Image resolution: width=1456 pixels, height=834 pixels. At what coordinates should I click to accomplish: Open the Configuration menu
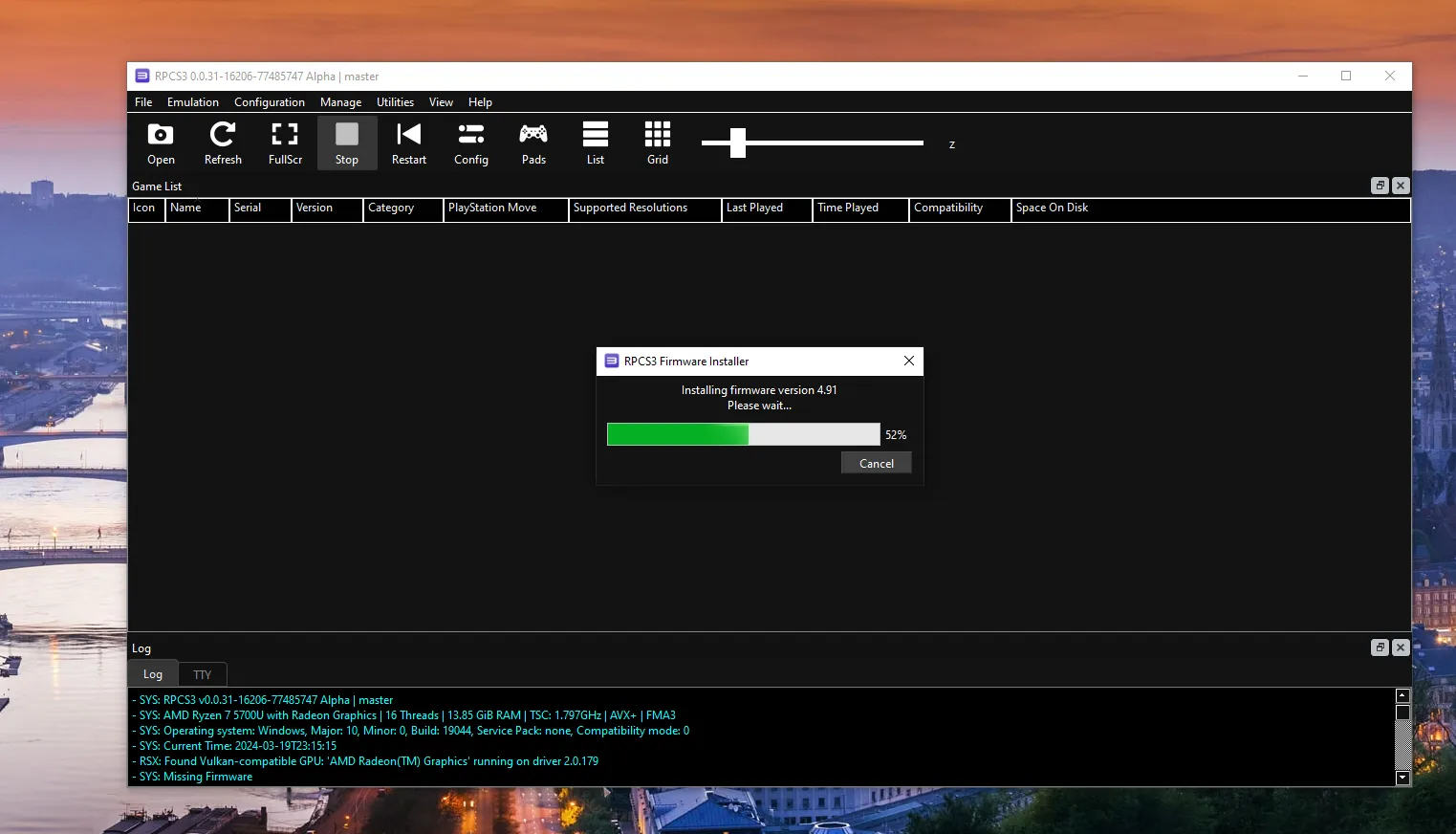[270, 102]
